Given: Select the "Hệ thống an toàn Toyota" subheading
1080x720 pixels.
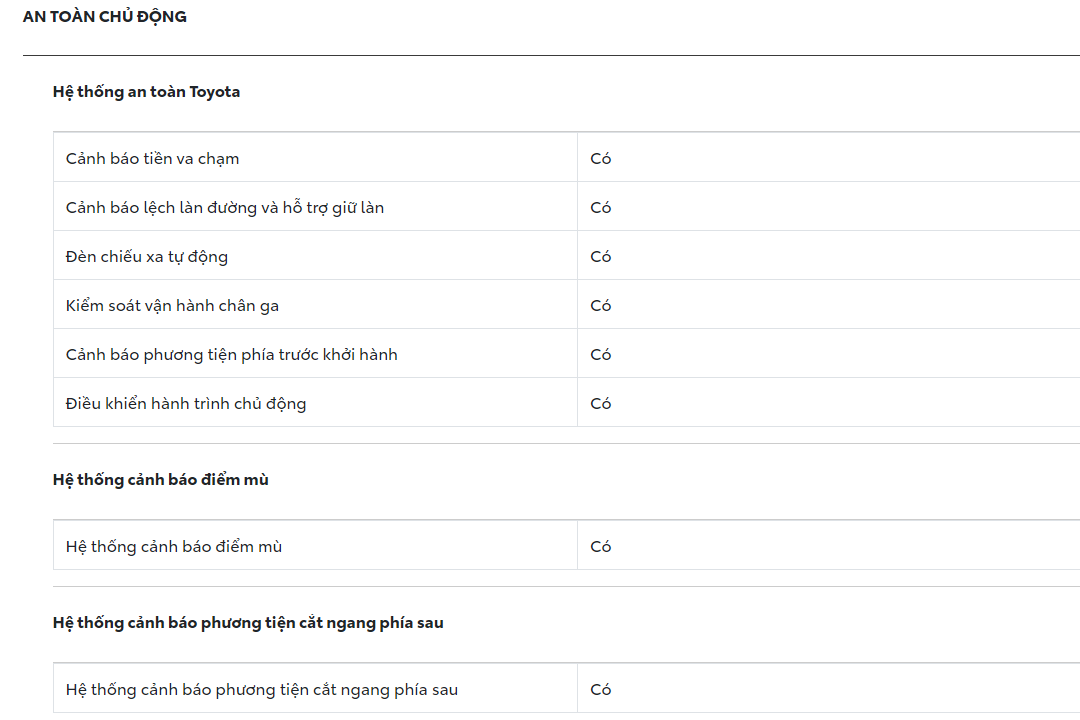Looking at the screenshot, I should [x=146, y=92].
